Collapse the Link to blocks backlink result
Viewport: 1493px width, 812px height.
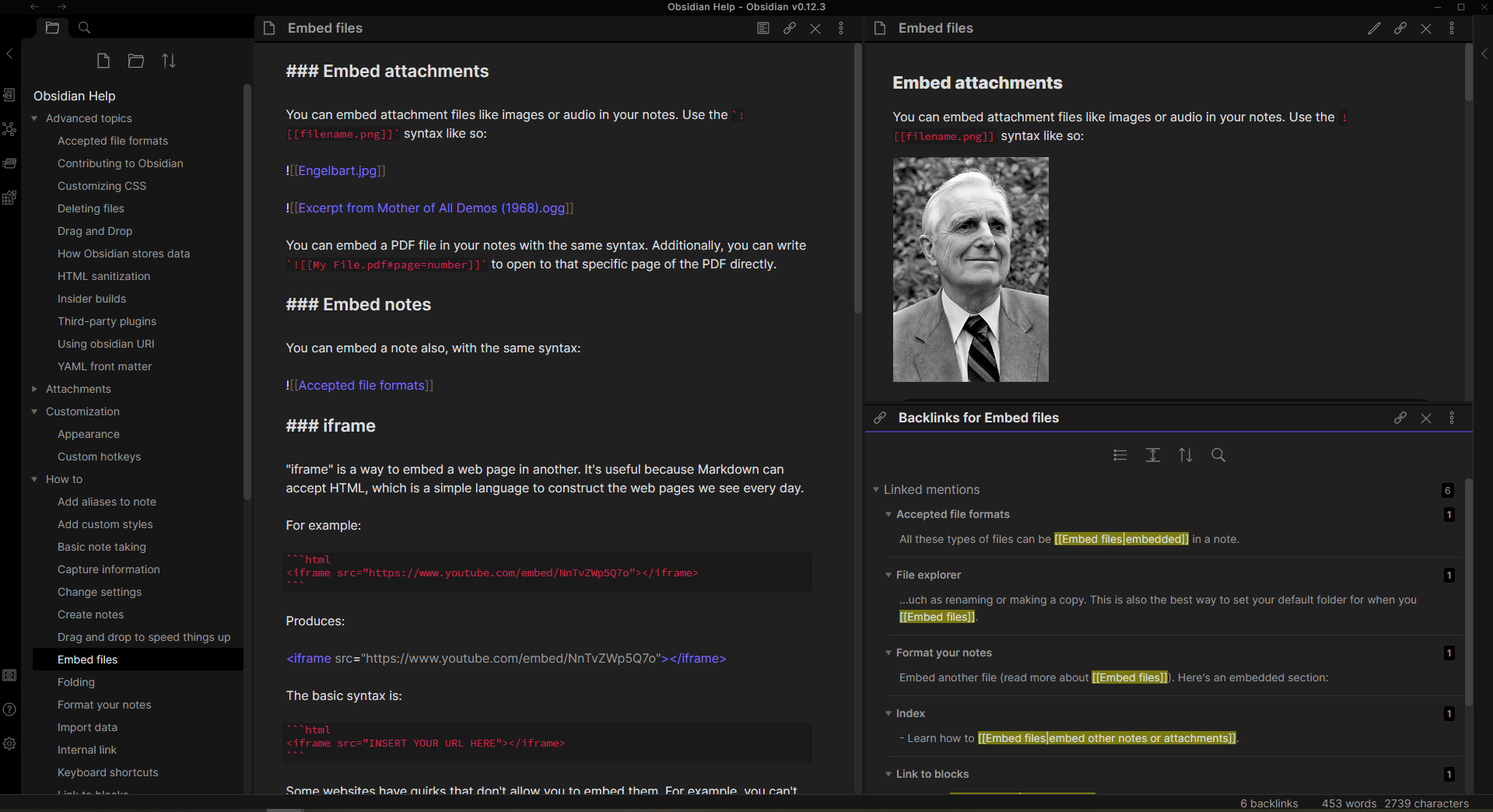tap(888, 774)
